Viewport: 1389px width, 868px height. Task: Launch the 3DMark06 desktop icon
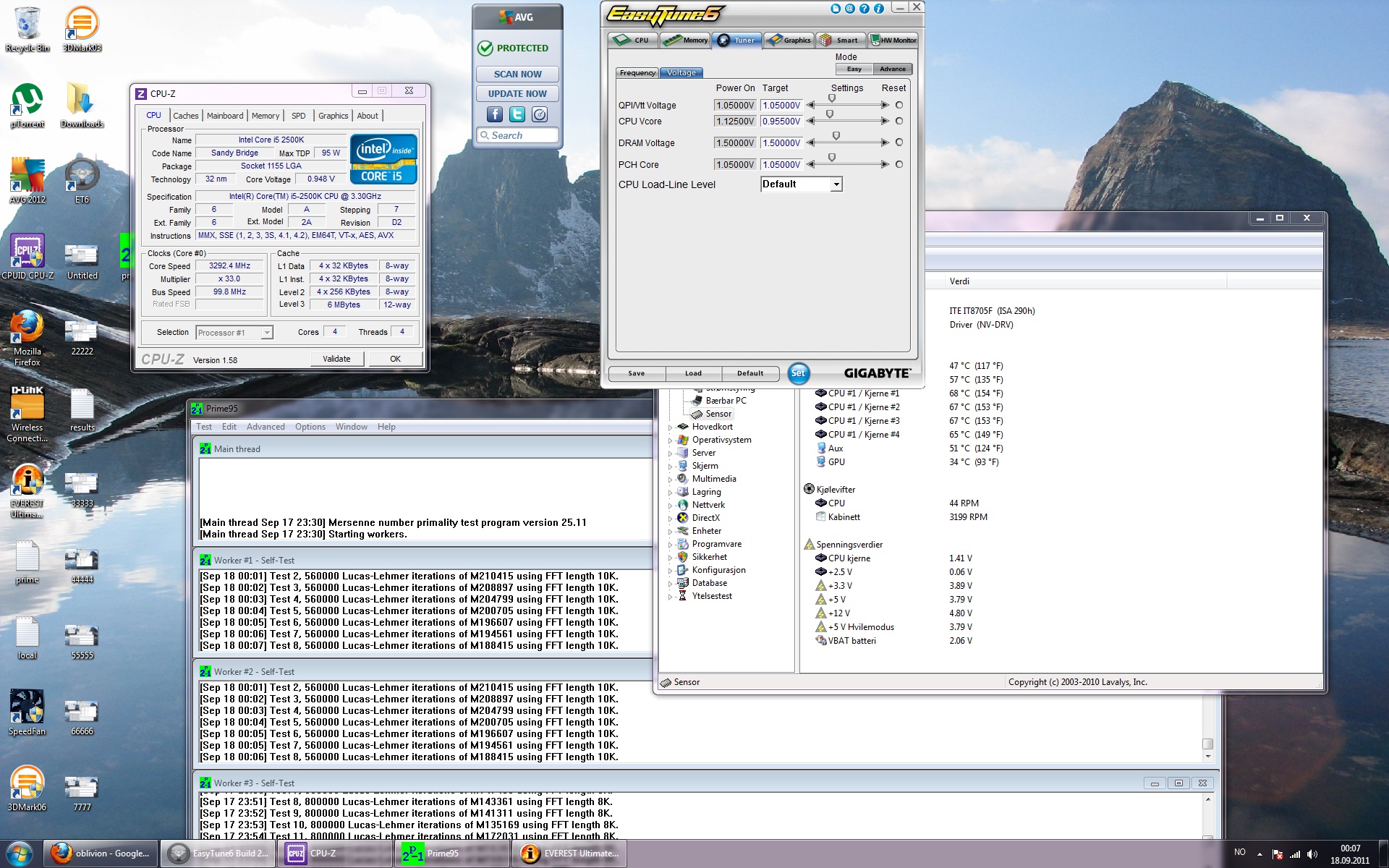(27, 788)
